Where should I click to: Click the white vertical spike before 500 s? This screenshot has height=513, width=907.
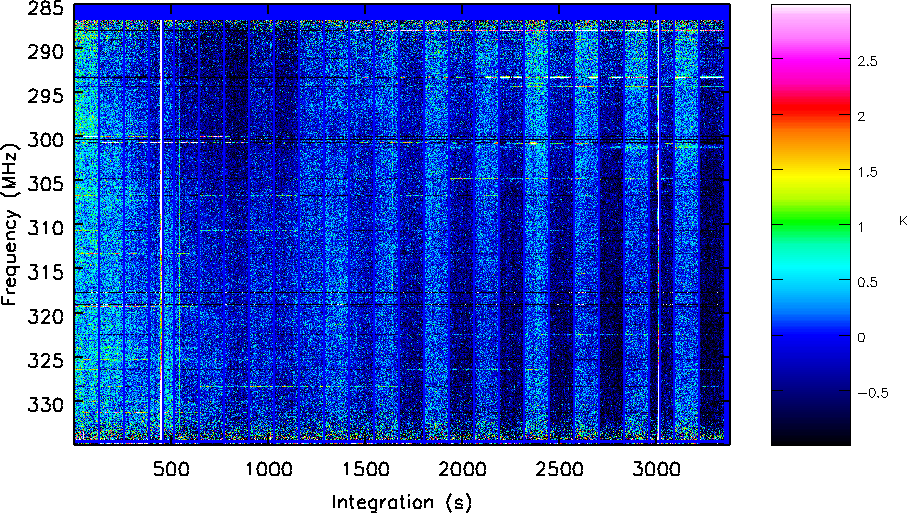(x=161, y=230)
